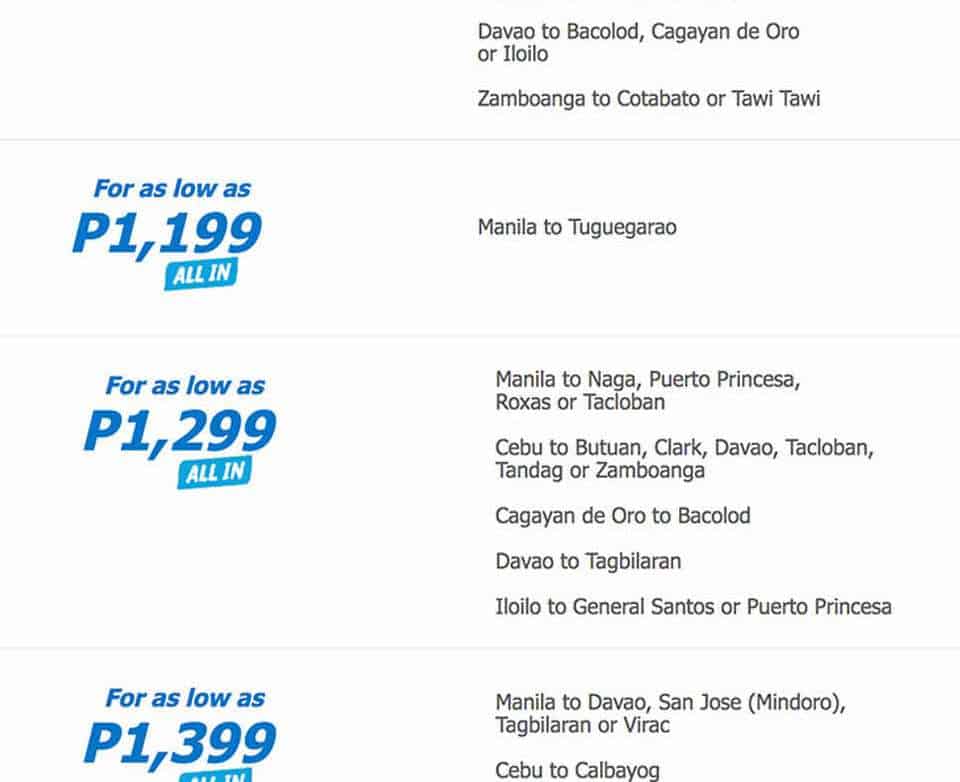This screenshot has width=960, height=782.
Task: Tap the ALL IN badge under P1,399
Action: (x=214, y=775)
